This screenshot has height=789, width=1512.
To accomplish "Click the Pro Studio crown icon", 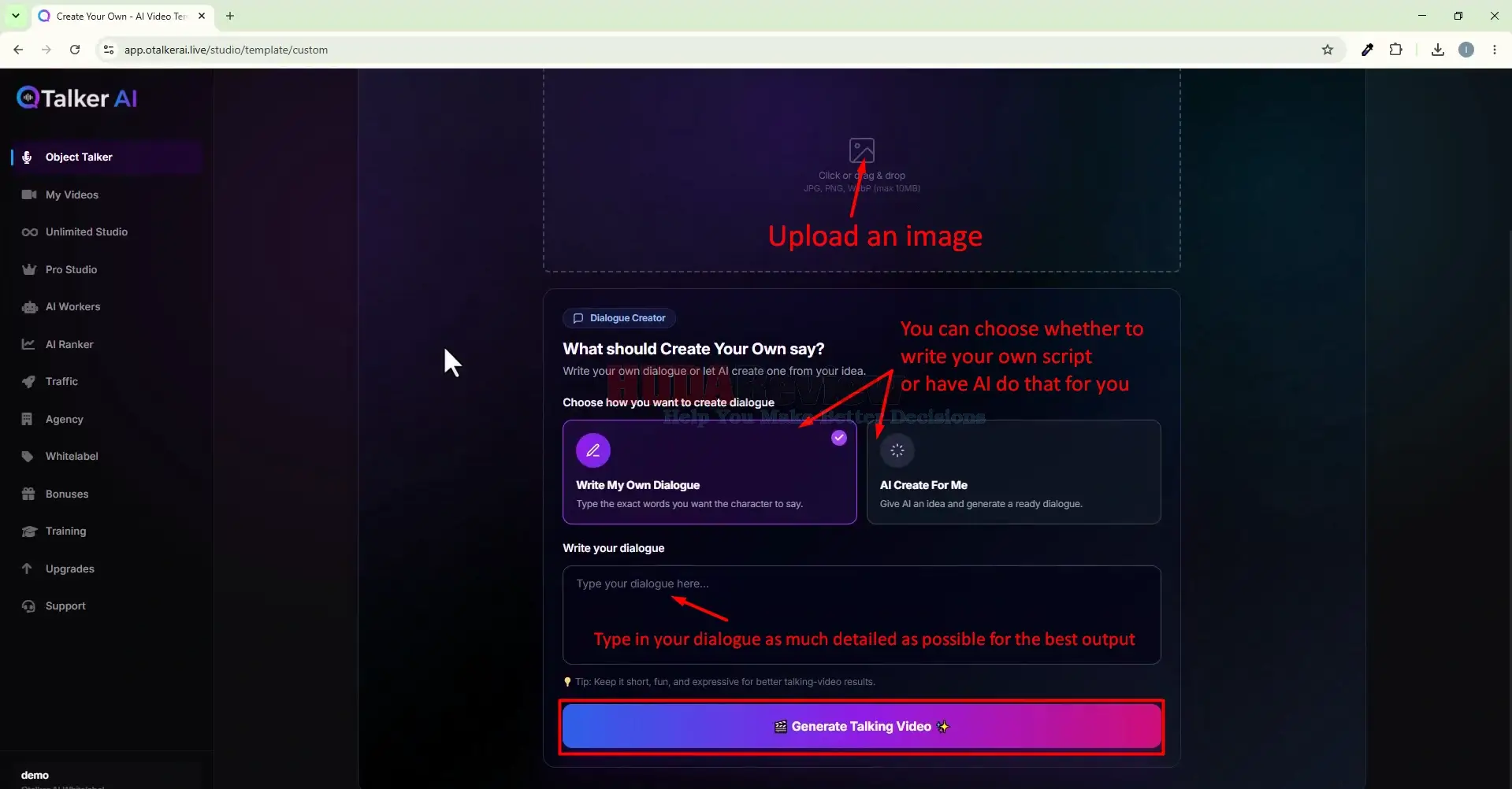I will tap(29, 269).
